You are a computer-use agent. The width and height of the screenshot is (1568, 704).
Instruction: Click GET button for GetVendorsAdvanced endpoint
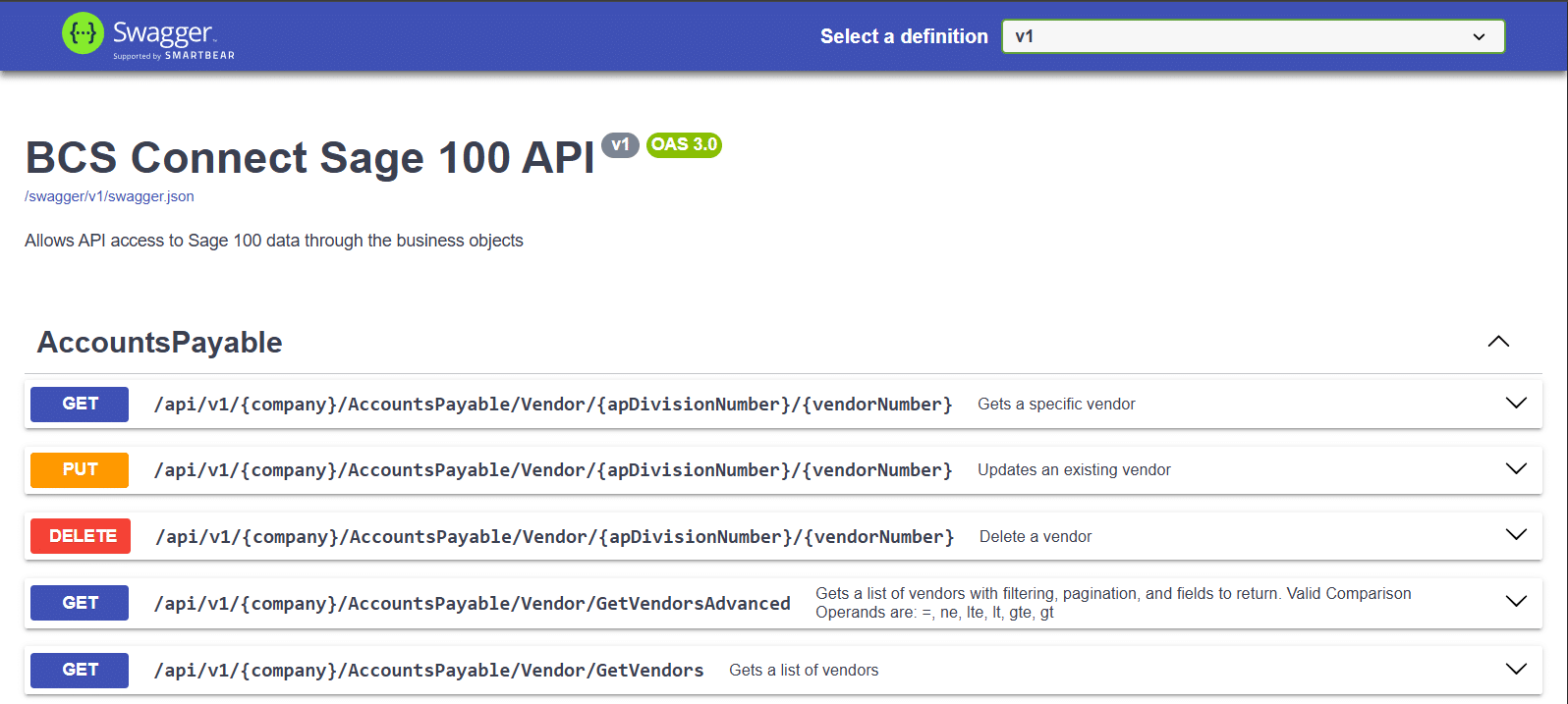[80, 603]
